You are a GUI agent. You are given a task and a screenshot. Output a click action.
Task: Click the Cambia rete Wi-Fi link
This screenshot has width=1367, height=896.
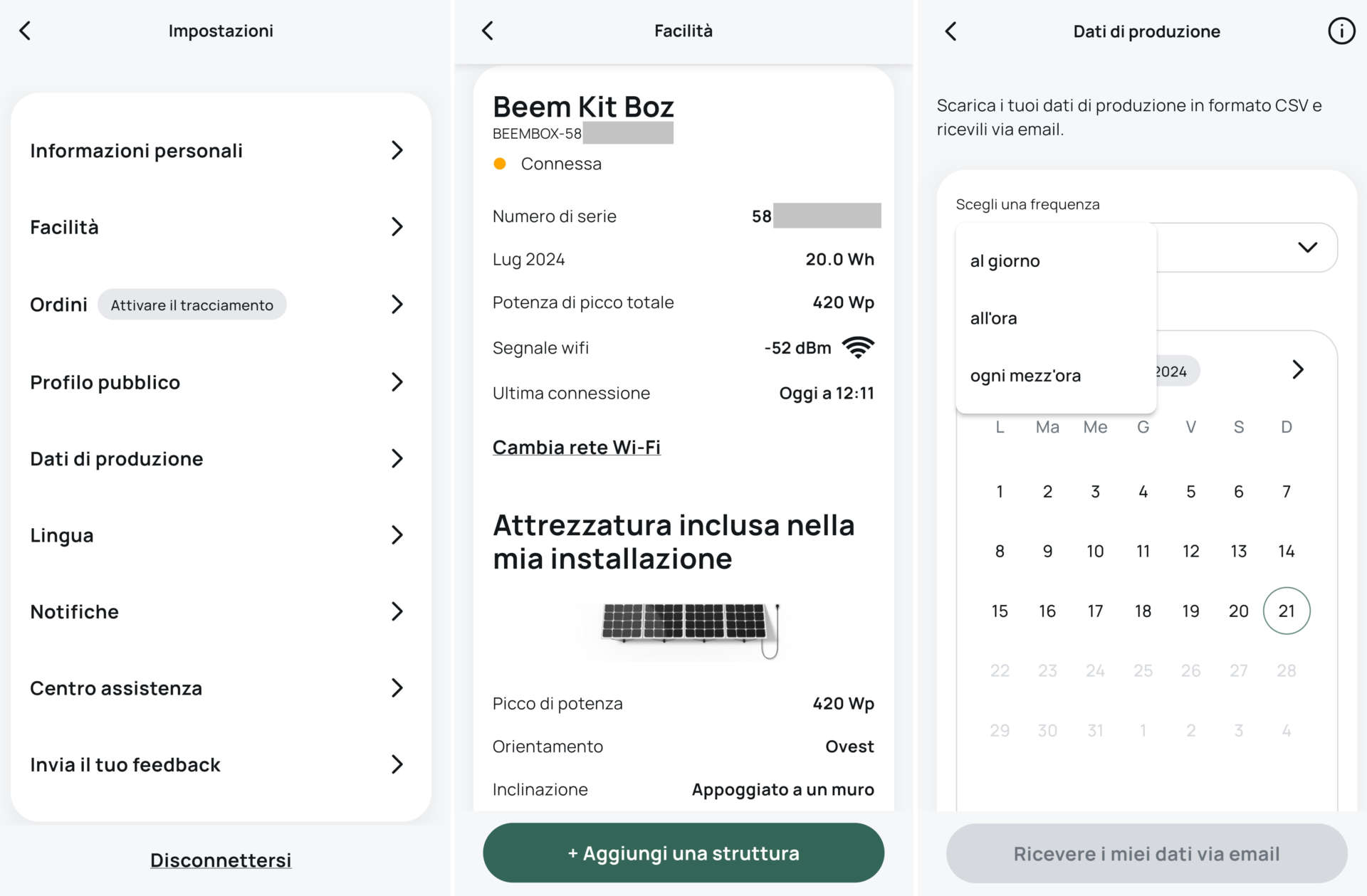pyautogui.click(x=576, y=447)
